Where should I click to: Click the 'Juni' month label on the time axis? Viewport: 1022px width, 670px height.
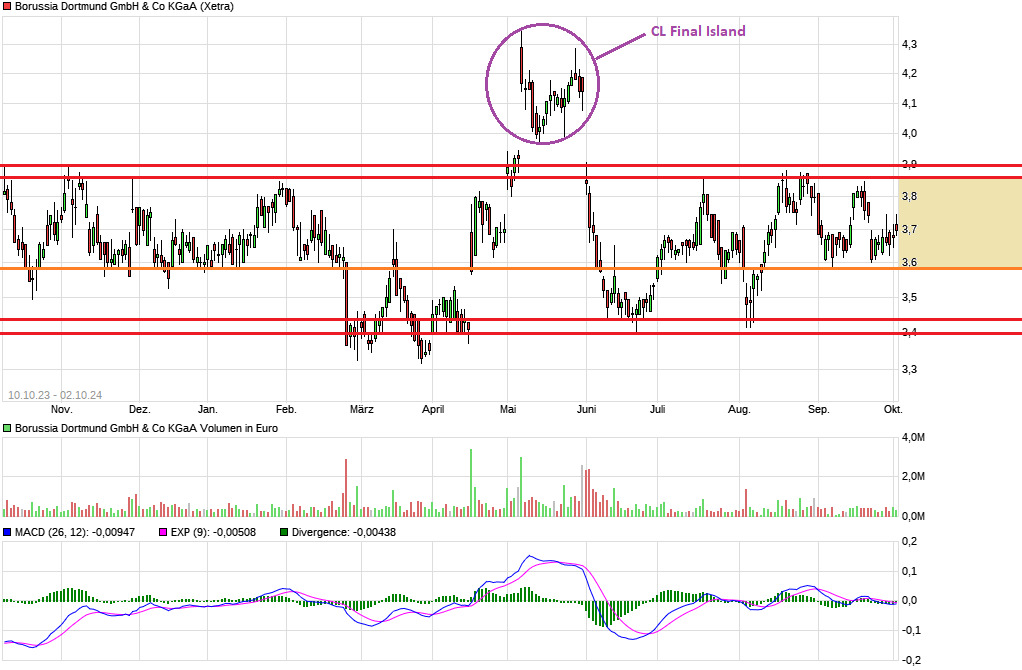coord(587,409)
